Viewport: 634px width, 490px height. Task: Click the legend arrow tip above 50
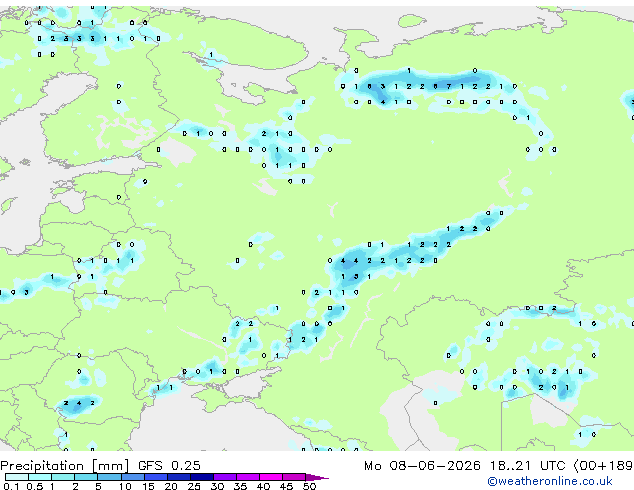point(317,478)
